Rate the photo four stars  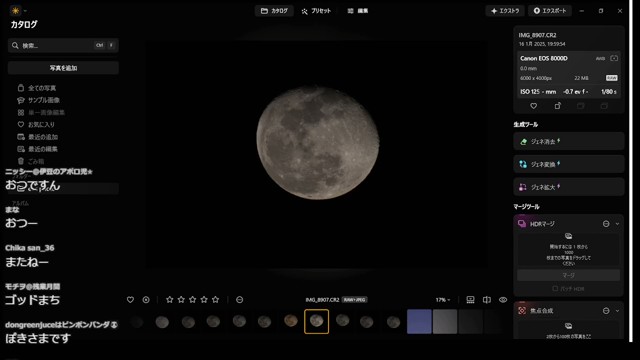(x=204, y=300)
